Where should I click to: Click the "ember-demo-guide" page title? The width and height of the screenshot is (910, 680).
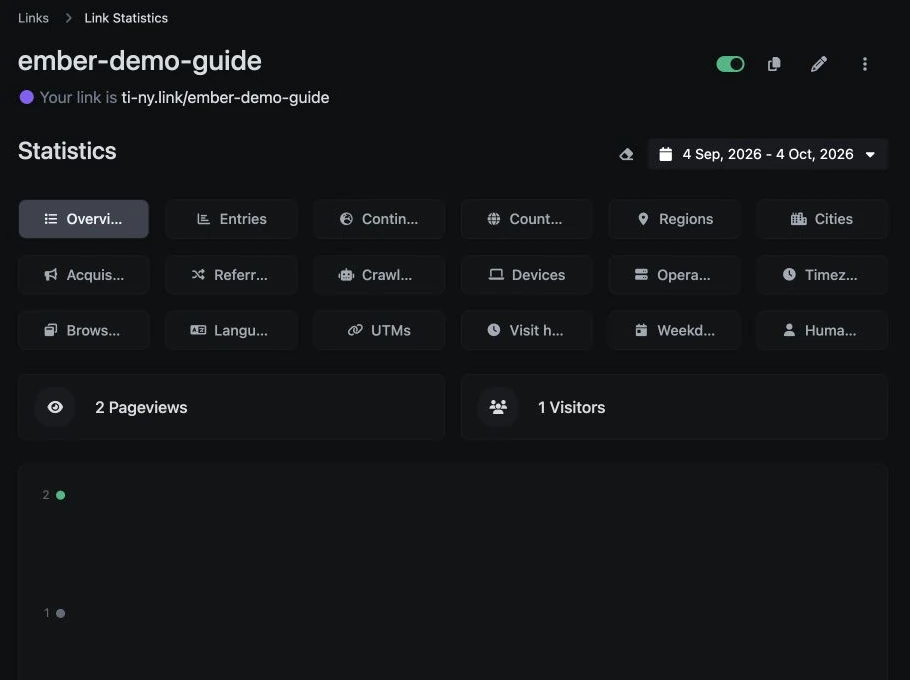pyautogui.click(x=140, y=62)
